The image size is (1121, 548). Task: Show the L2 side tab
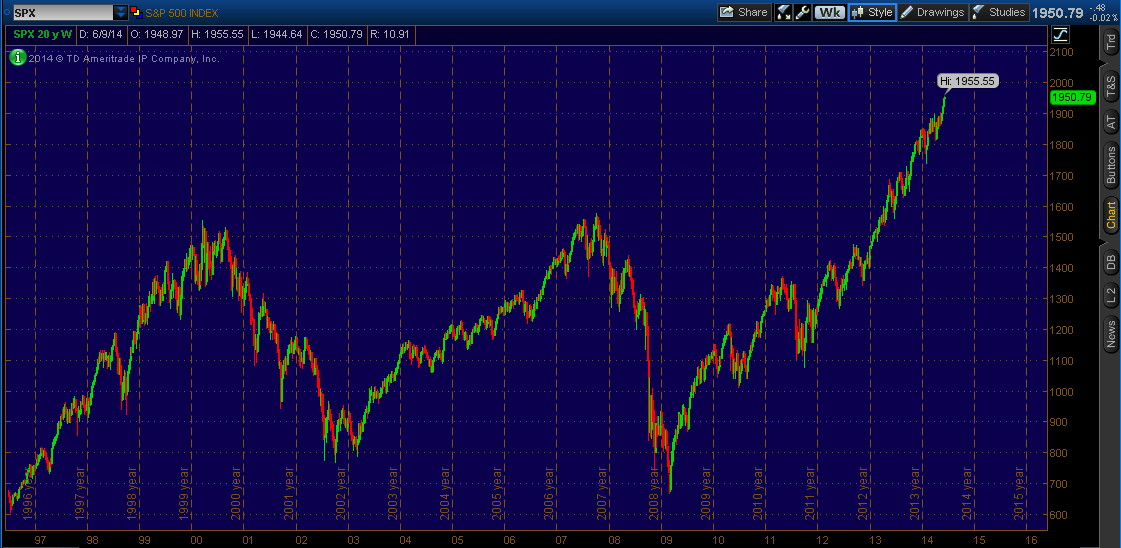[x=1110, y=292]
